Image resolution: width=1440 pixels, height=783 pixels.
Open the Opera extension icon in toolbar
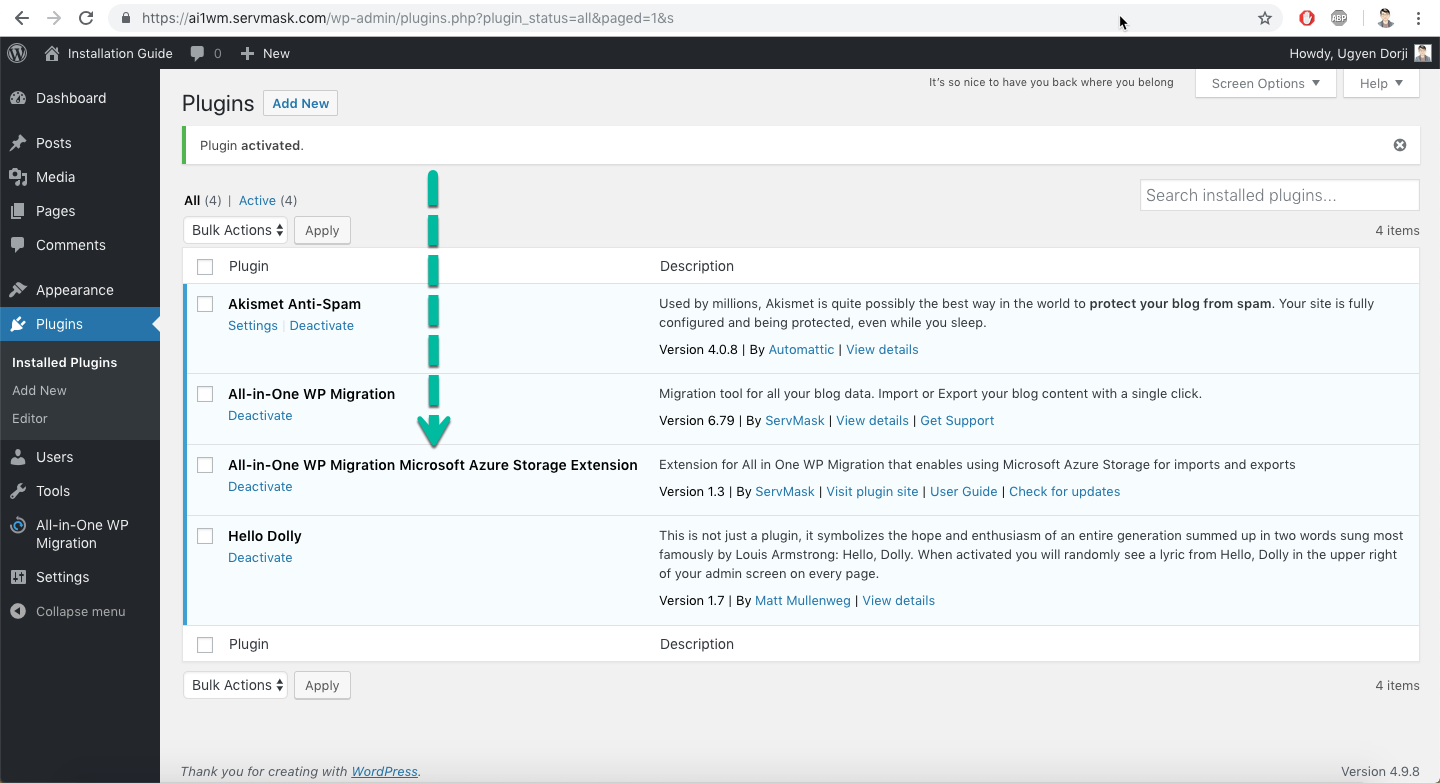coord(1306,18)
